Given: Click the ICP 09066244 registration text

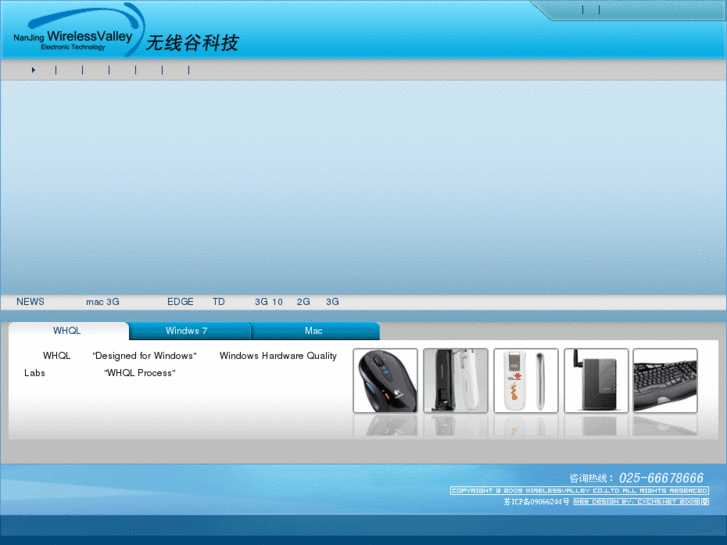Looking at the screenshot, I should pos(536,501).
